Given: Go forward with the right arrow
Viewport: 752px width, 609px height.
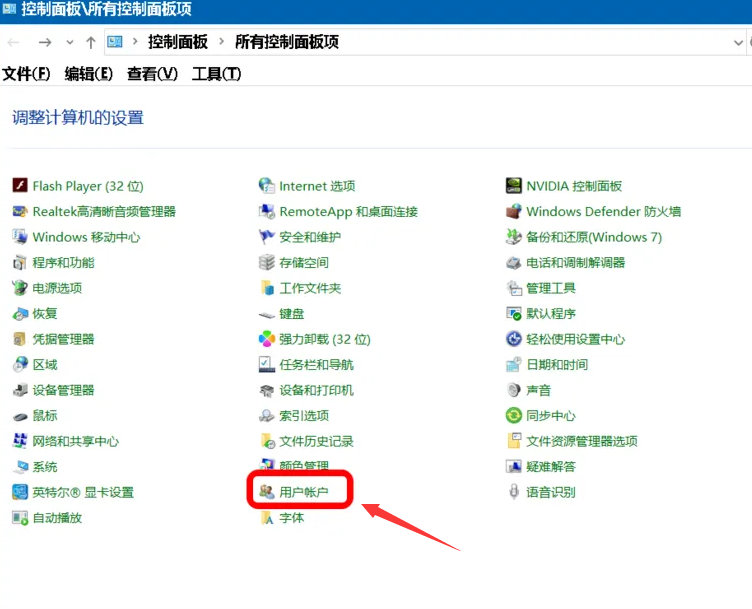Looking at the screenshot, I should click(x=45, y=42).
